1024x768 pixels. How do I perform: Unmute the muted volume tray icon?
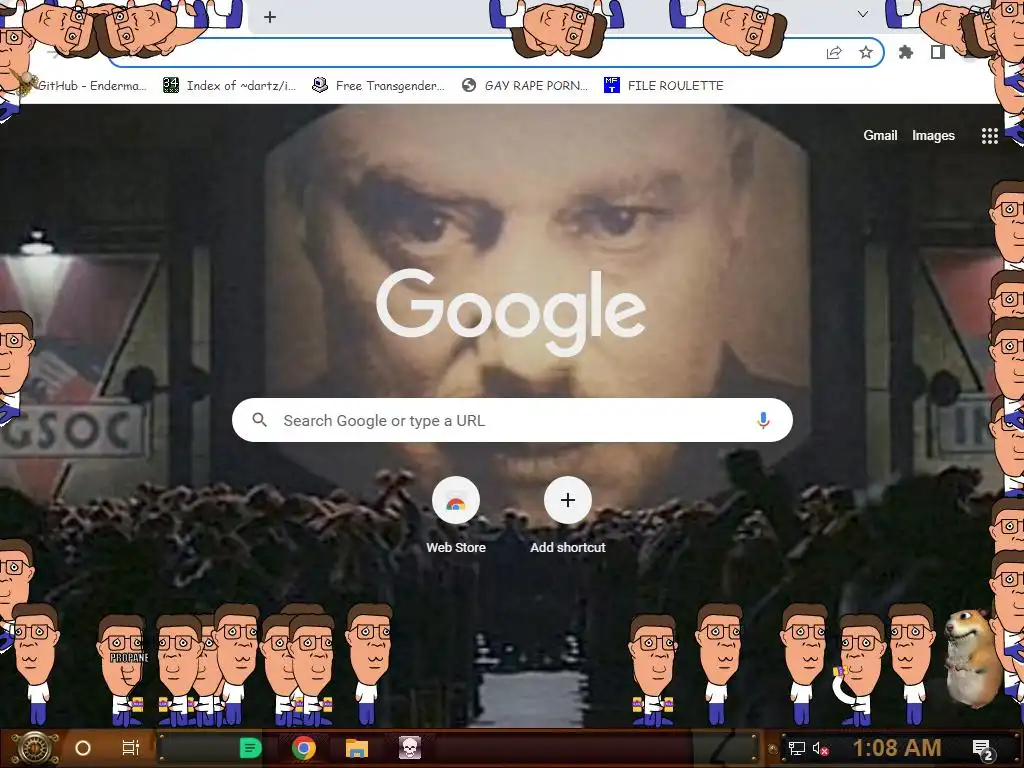[820, 748]
